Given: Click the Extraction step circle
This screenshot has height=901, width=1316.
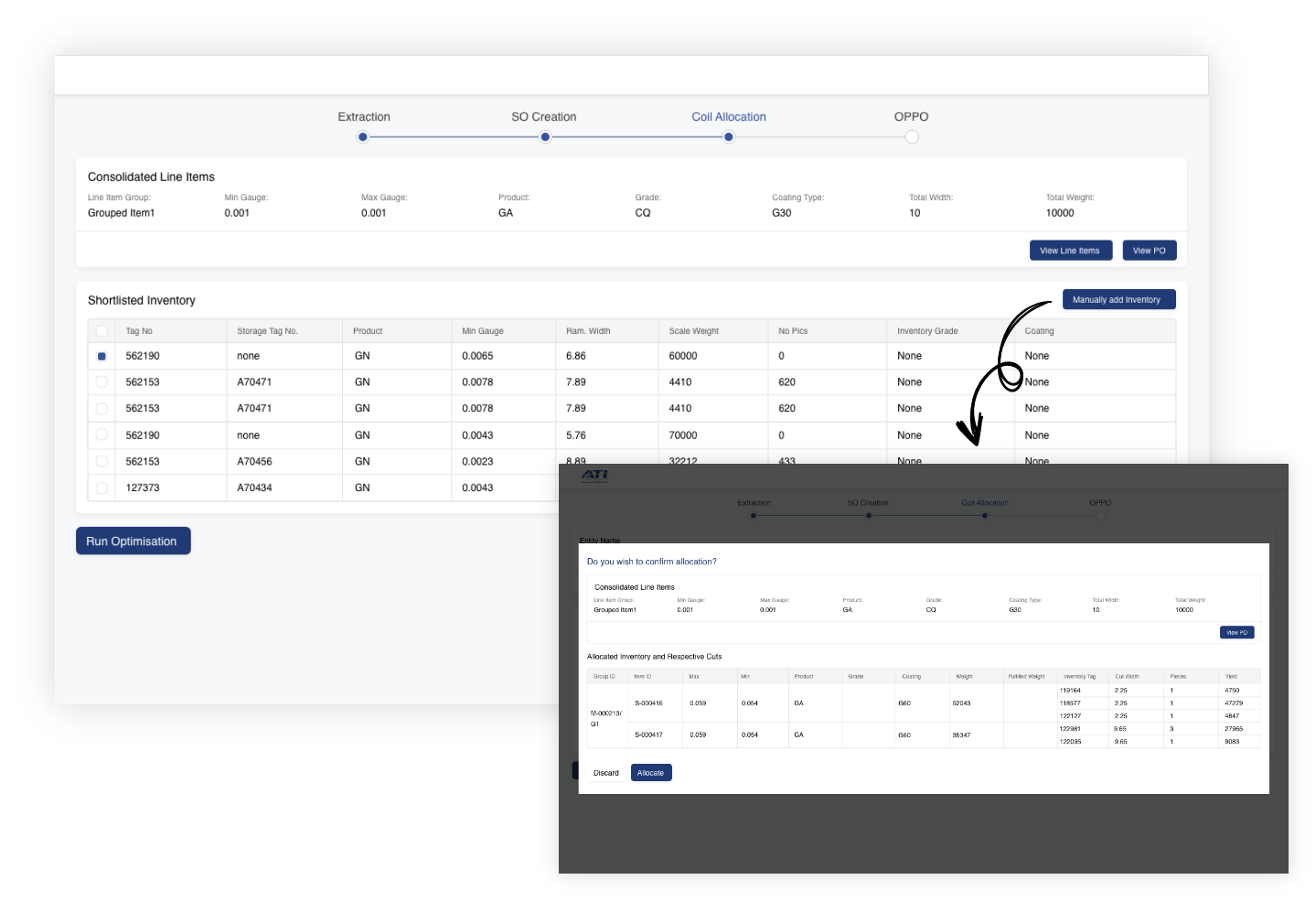Looking at the screenshot, I should (x=363, y=137).
